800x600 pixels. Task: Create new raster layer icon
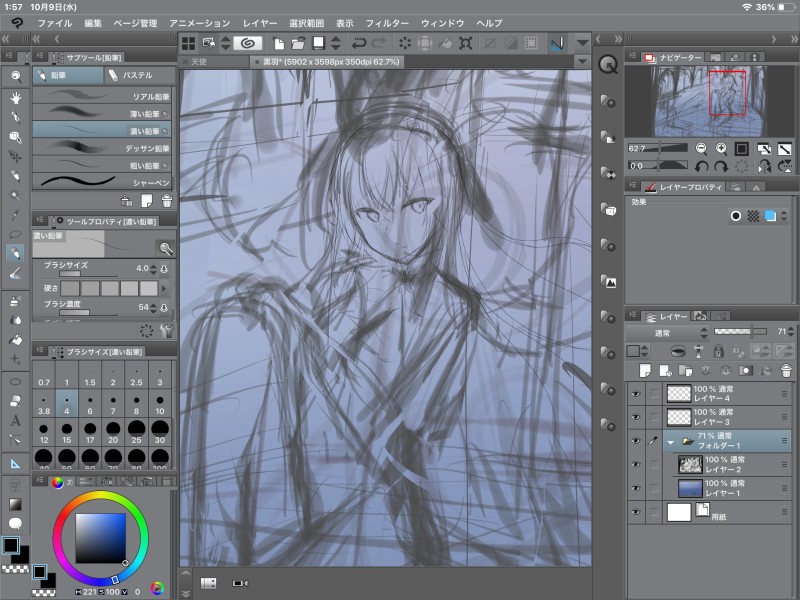[x=645, y=370]
